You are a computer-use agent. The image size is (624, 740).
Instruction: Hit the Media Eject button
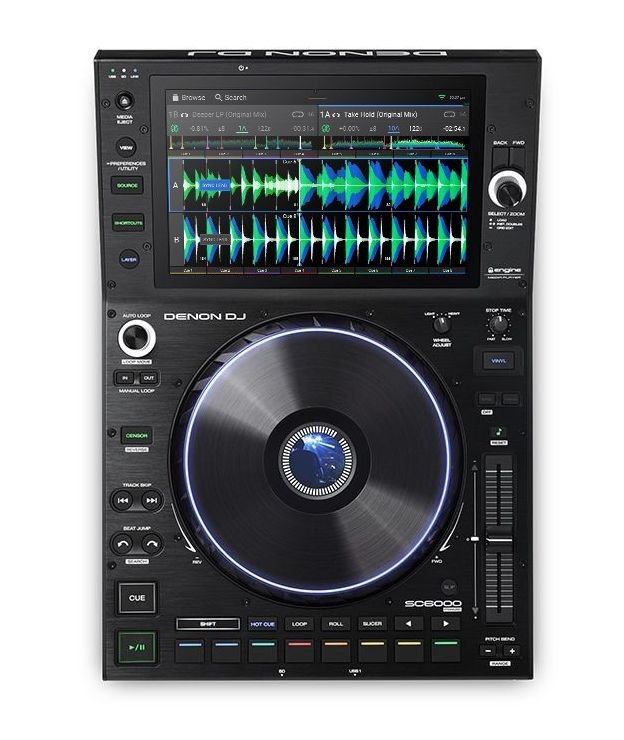pos(125,101)
